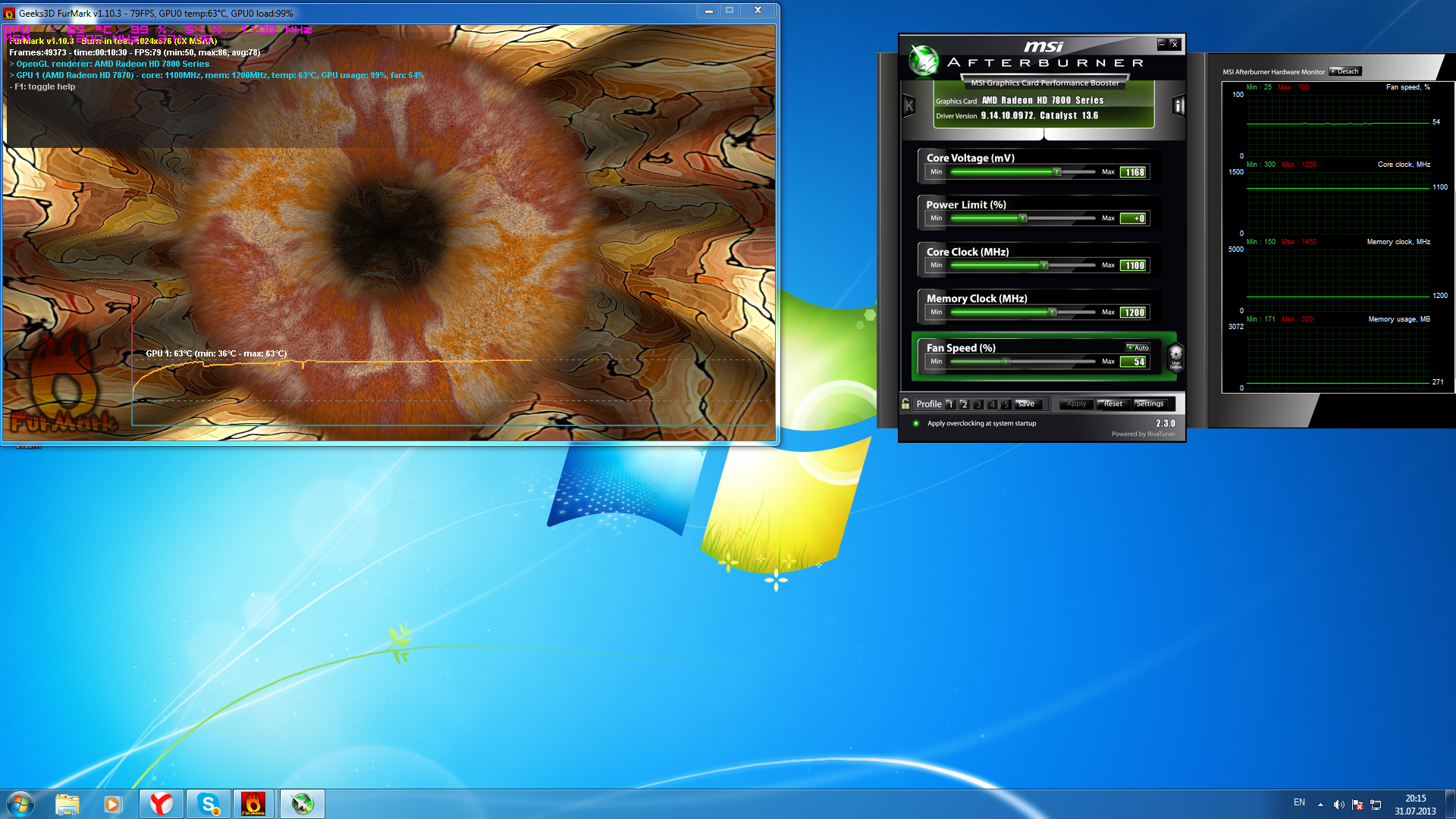Viewport: 1456px width, 819px height.
Task: Open the Windows Start menu
Action: 20,804
